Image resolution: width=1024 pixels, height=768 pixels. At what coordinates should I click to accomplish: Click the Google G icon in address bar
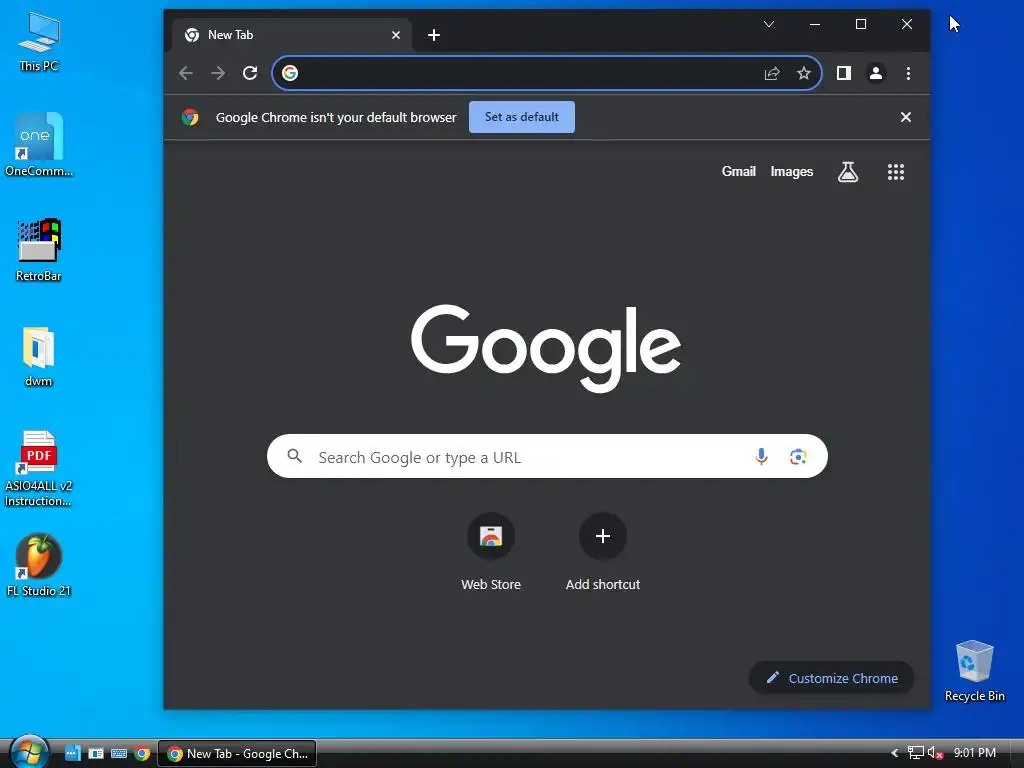click(290, 73)
